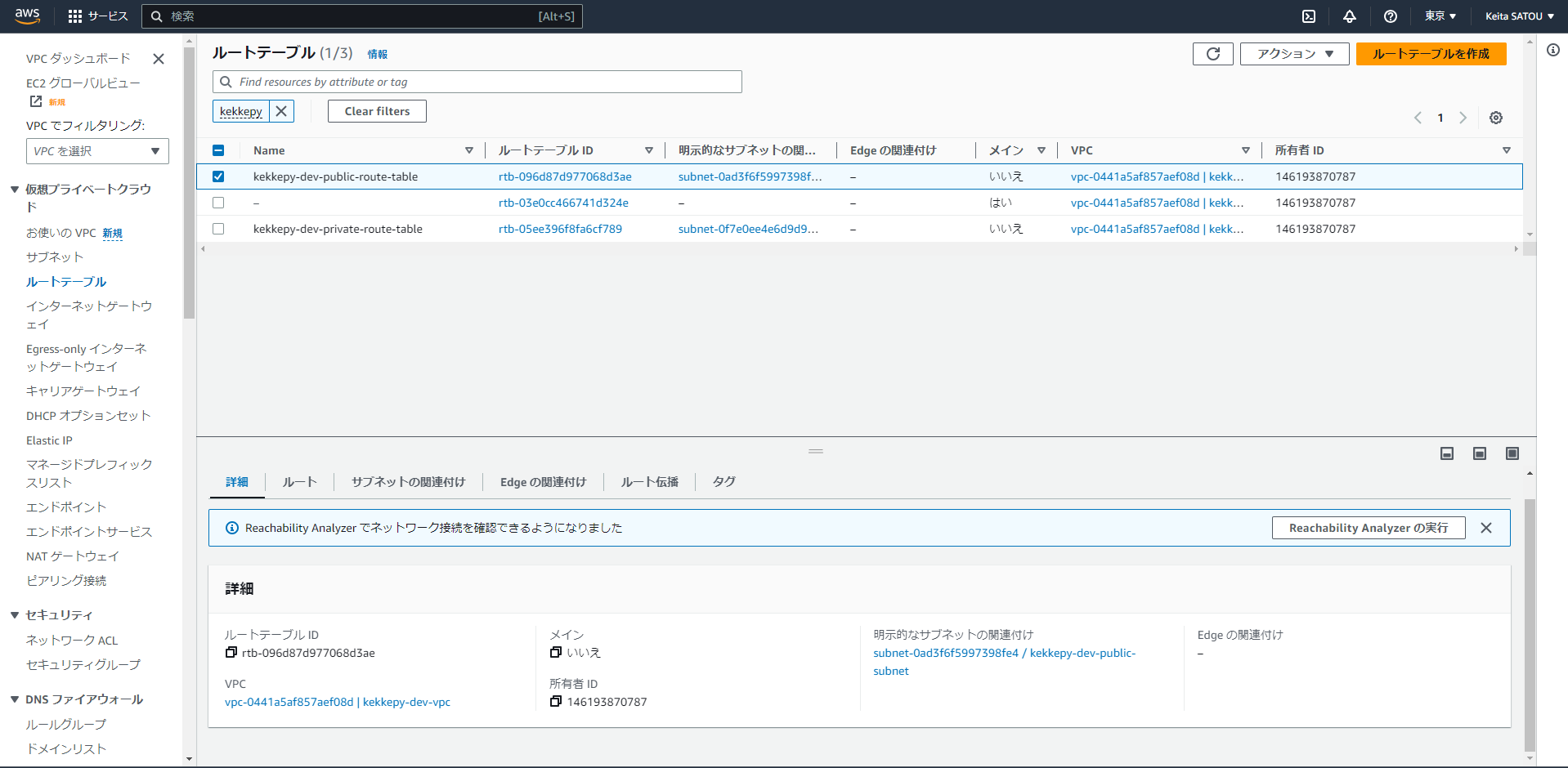Select the unnamed rtb-03e0cc466741d324e row checkbox

pos(218,203)
